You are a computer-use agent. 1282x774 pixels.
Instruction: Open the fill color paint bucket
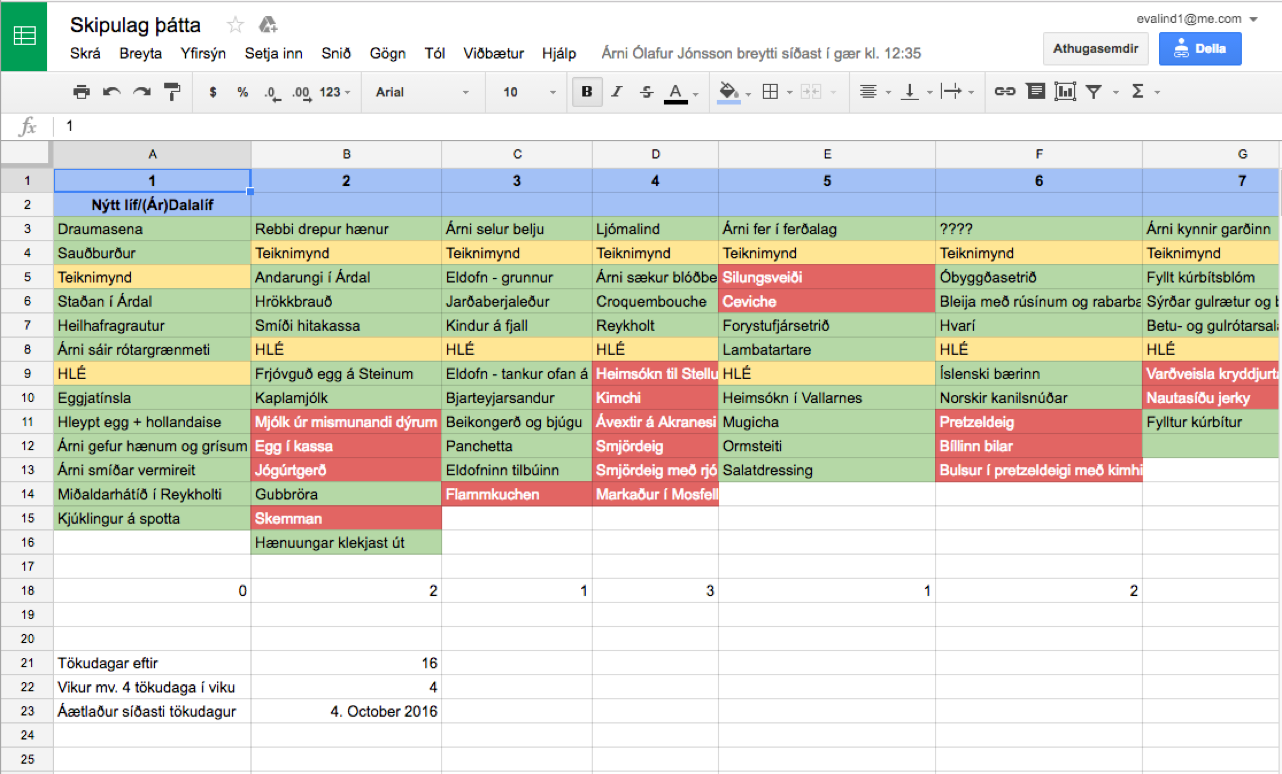(728, 92)
